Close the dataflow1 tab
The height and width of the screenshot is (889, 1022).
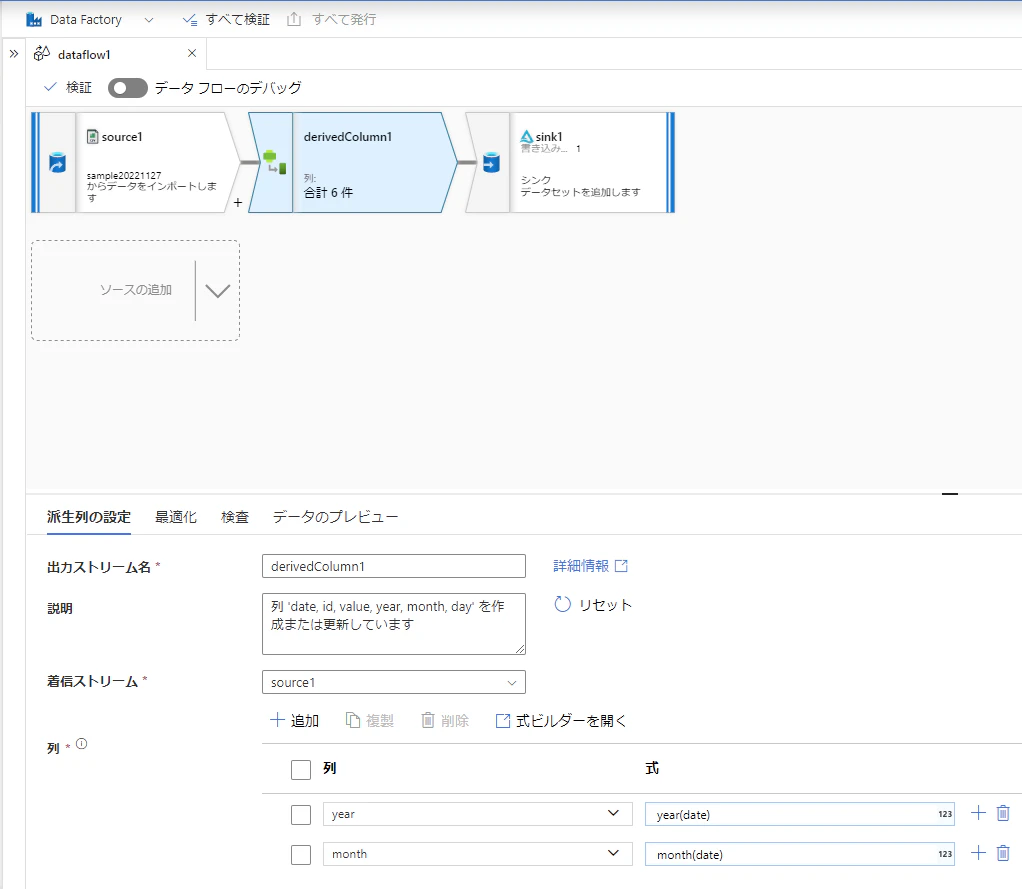click(x=192, y=53)
